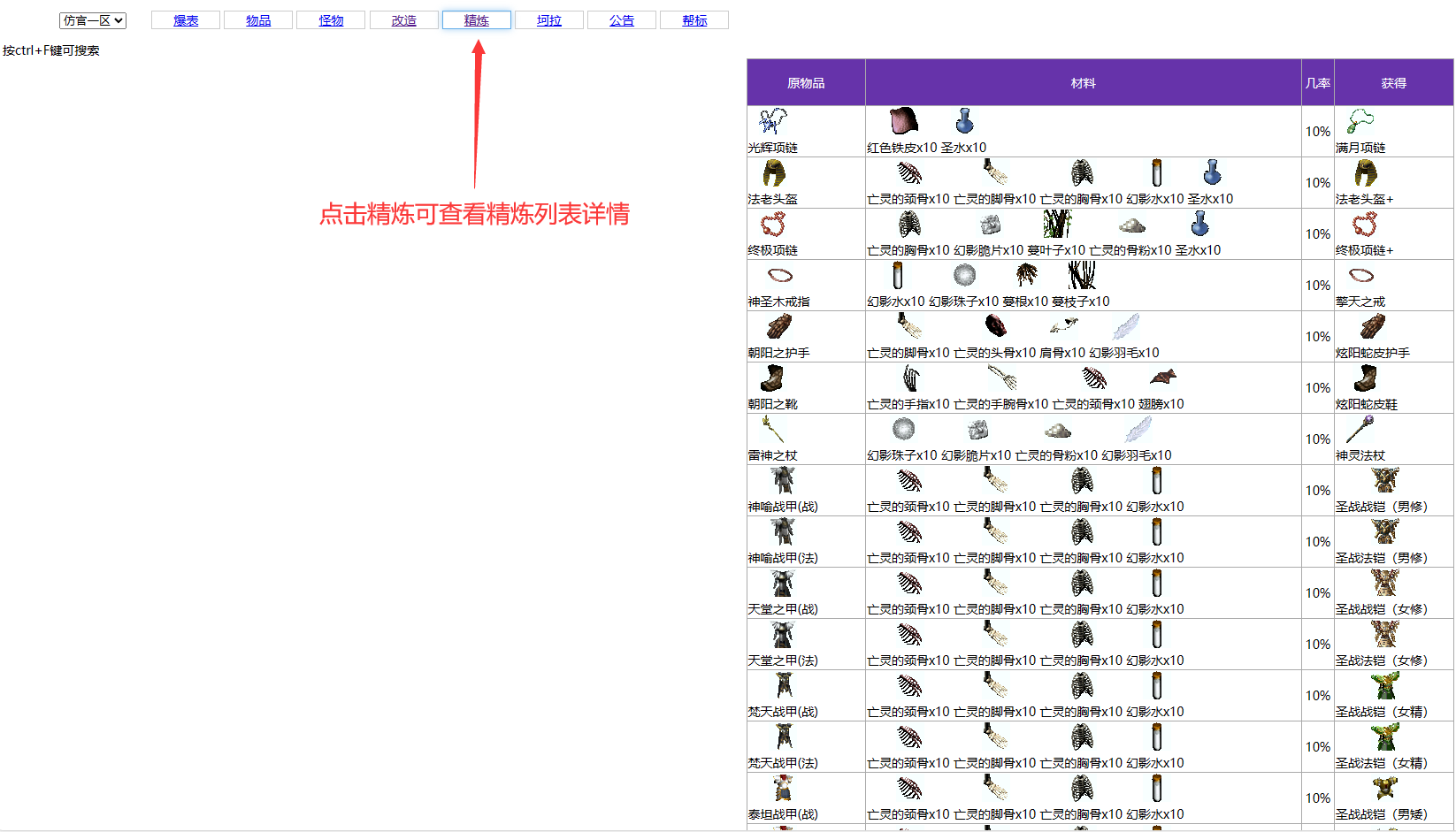Select the 10% rate in 法老头盔 row
Image resolution: width=1456 pixels, height=832 pixels.
tap(1318, 182)
